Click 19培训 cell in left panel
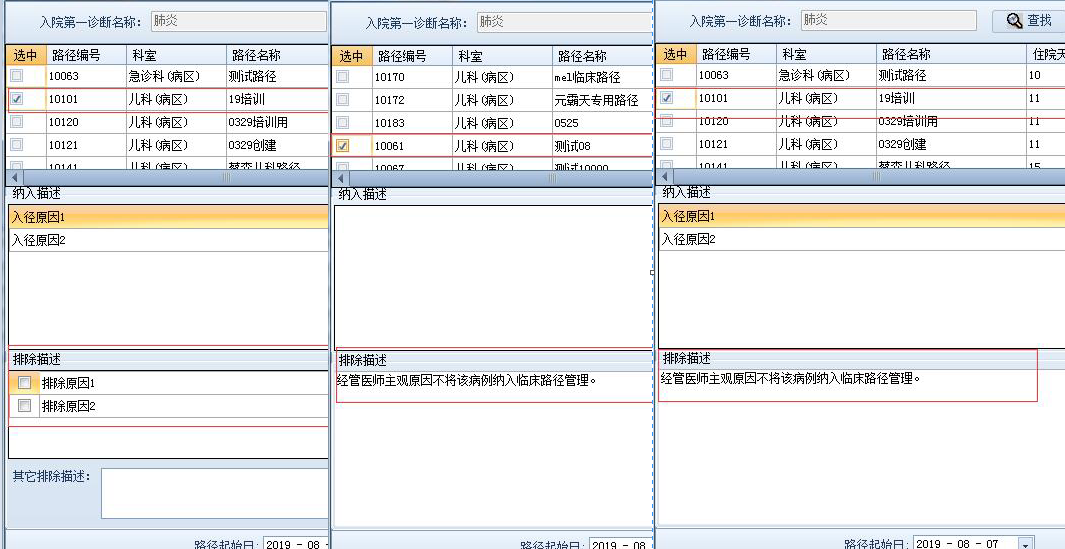 pos(277,99)
